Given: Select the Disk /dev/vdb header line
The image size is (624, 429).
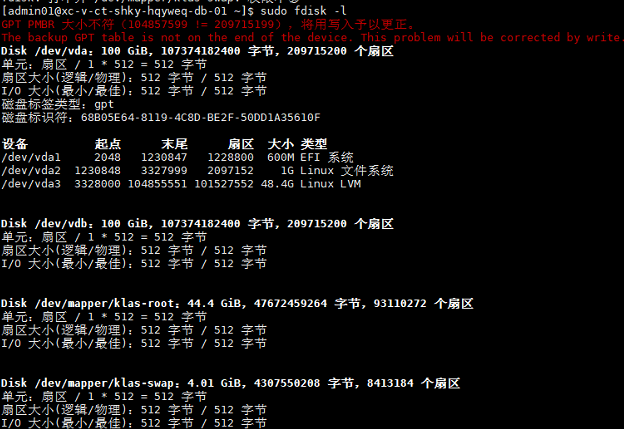Looking at the screenshot, I should coord(197,224).
